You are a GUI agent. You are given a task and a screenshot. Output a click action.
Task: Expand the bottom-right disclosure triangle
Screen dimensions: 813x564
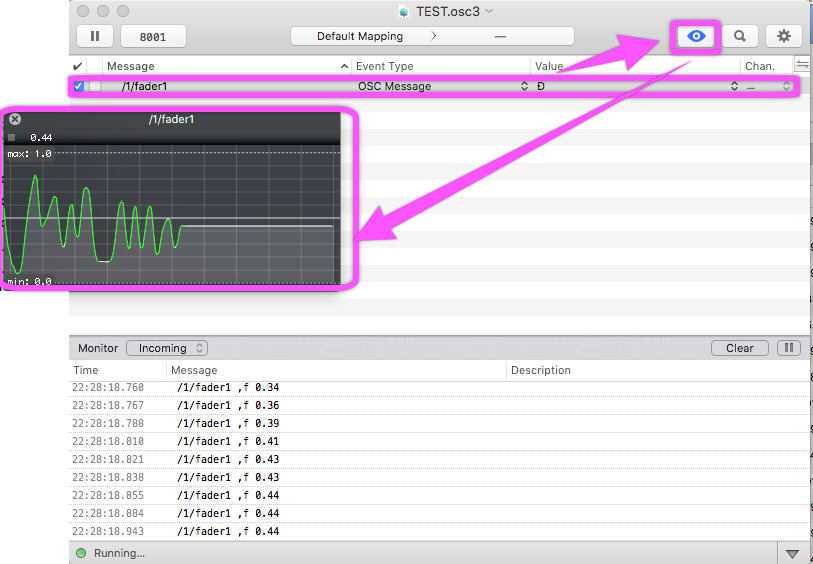click(x=792, y=553)
